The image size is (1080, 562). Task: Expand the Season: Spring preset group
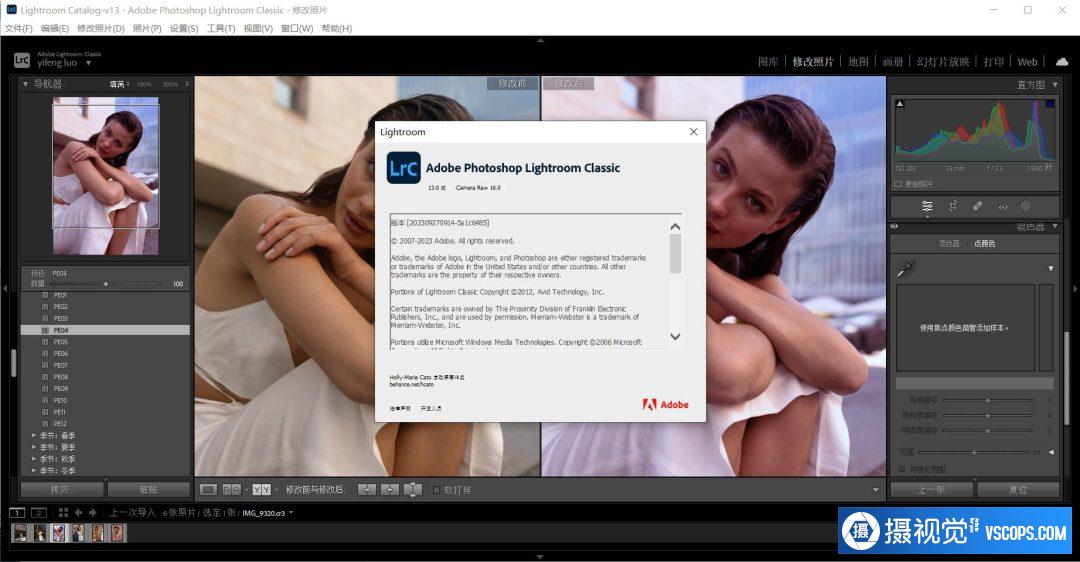point(34,435)
